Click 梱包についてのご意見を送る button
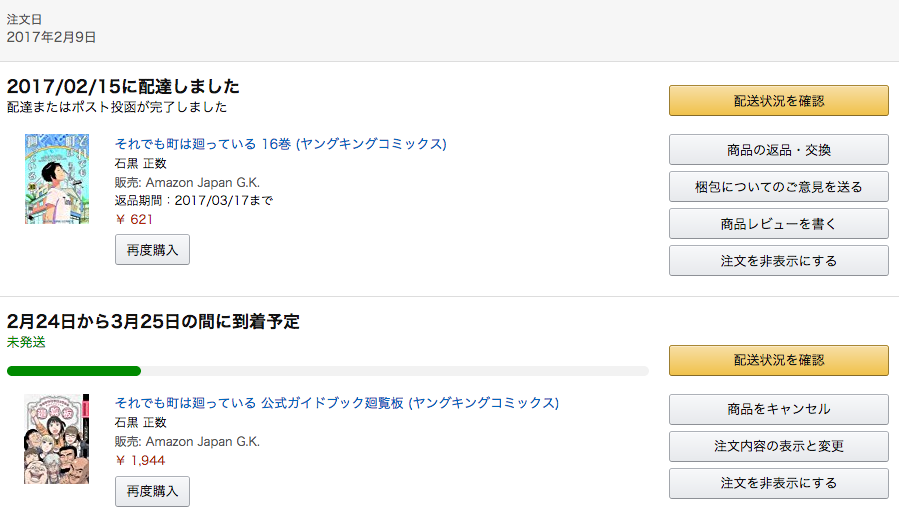The image size is (899, 519). click(x=778, y=187)
